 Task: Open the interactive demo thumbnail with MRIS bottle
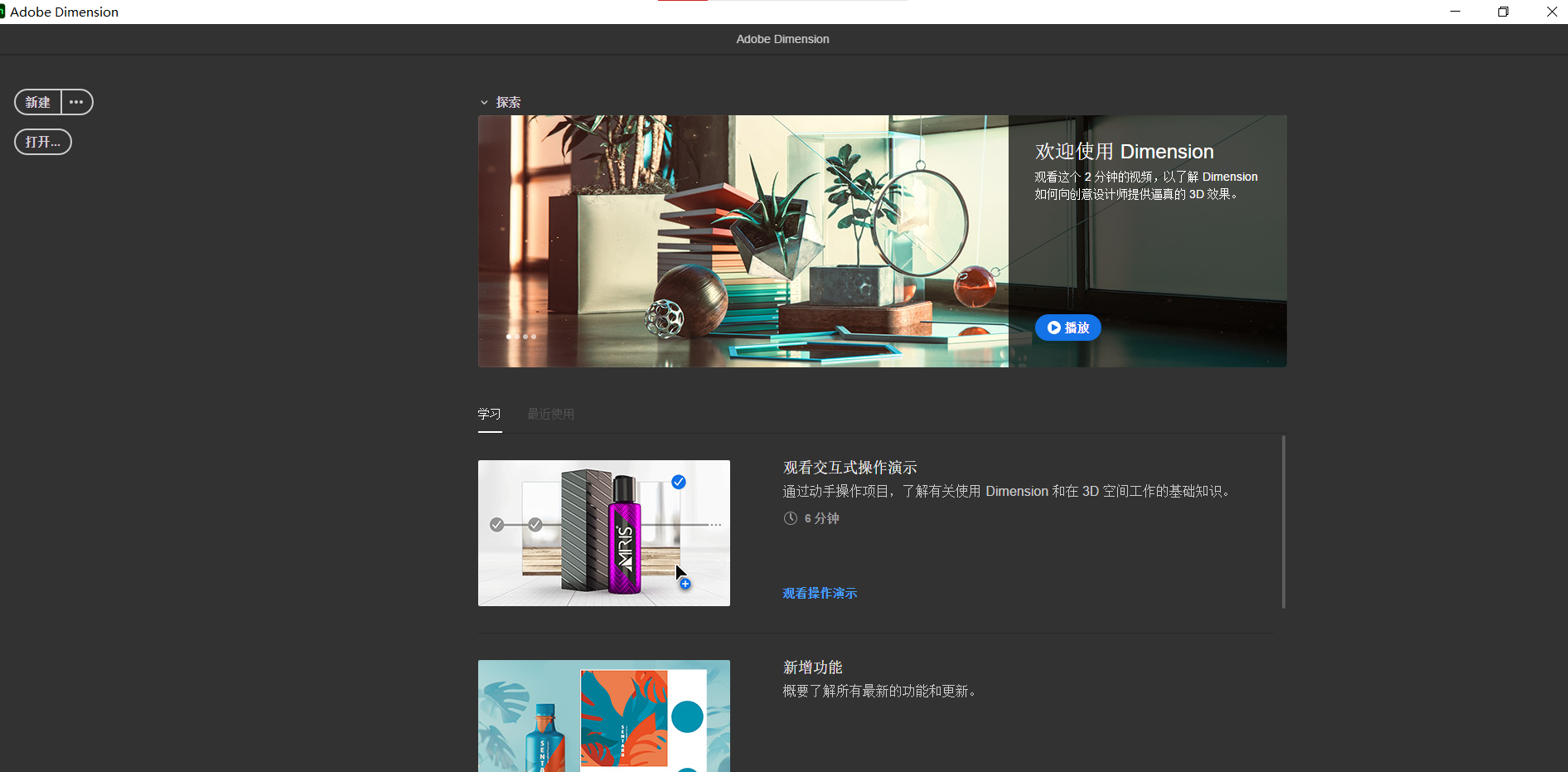[x=604, y=533]
